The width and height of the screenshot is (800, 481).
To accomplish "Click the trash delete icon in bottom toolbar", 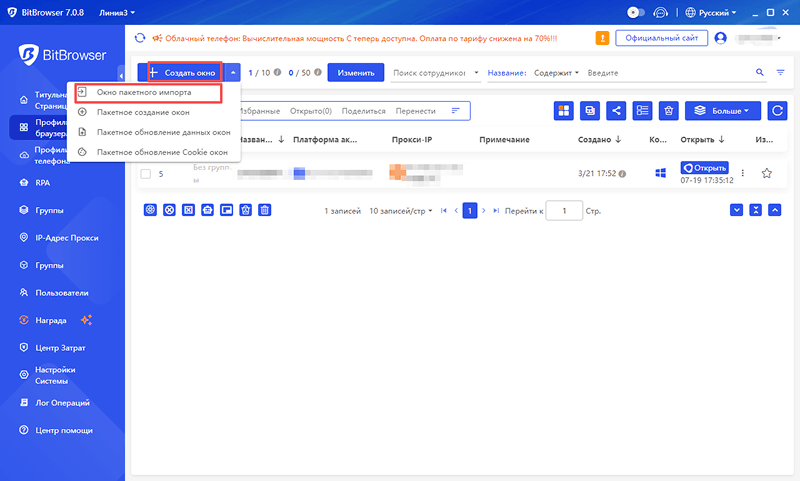I will 265,210.
